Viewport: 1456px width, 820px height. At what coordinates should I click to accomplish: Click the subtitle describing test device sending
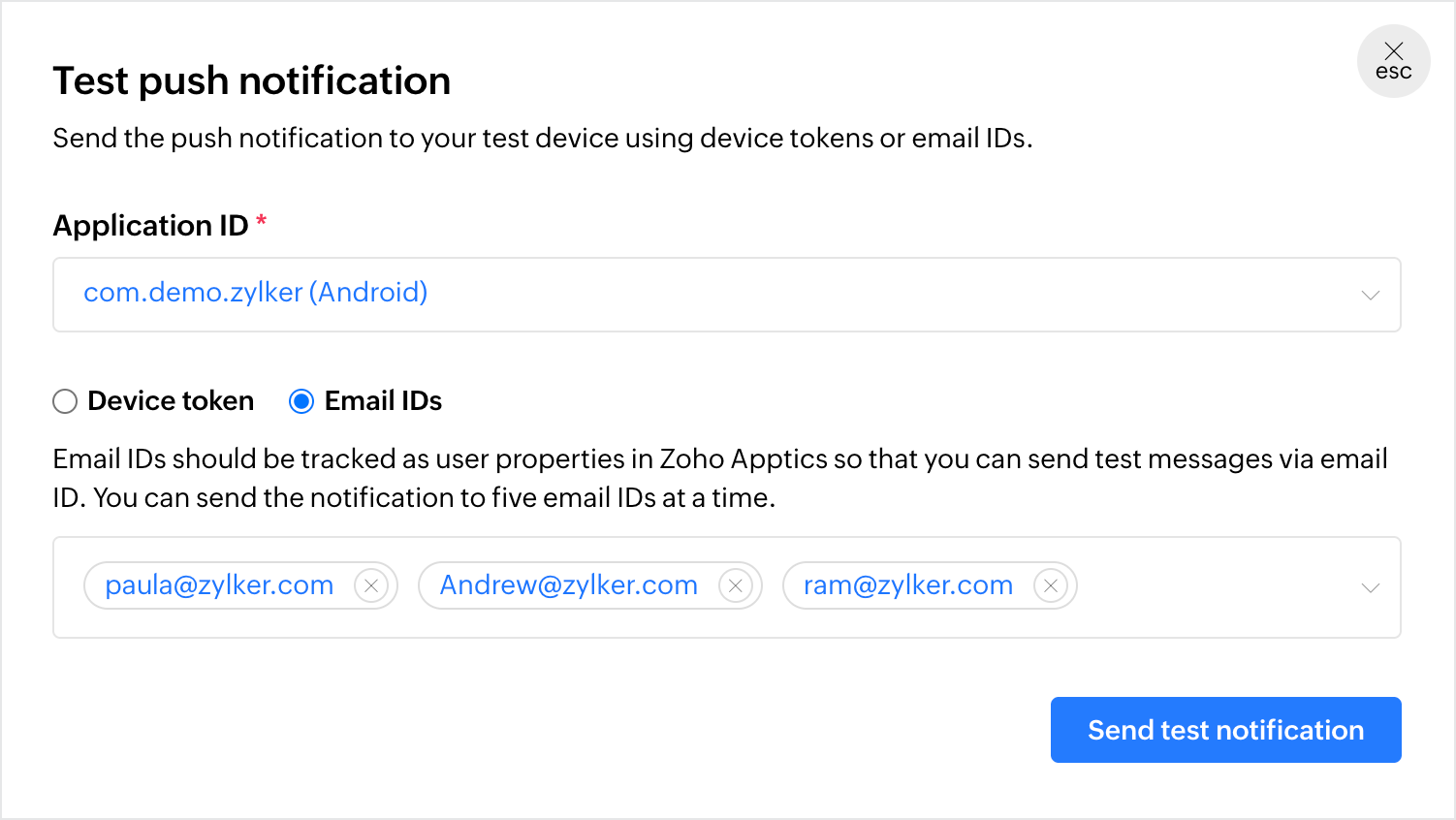[542, 139]
